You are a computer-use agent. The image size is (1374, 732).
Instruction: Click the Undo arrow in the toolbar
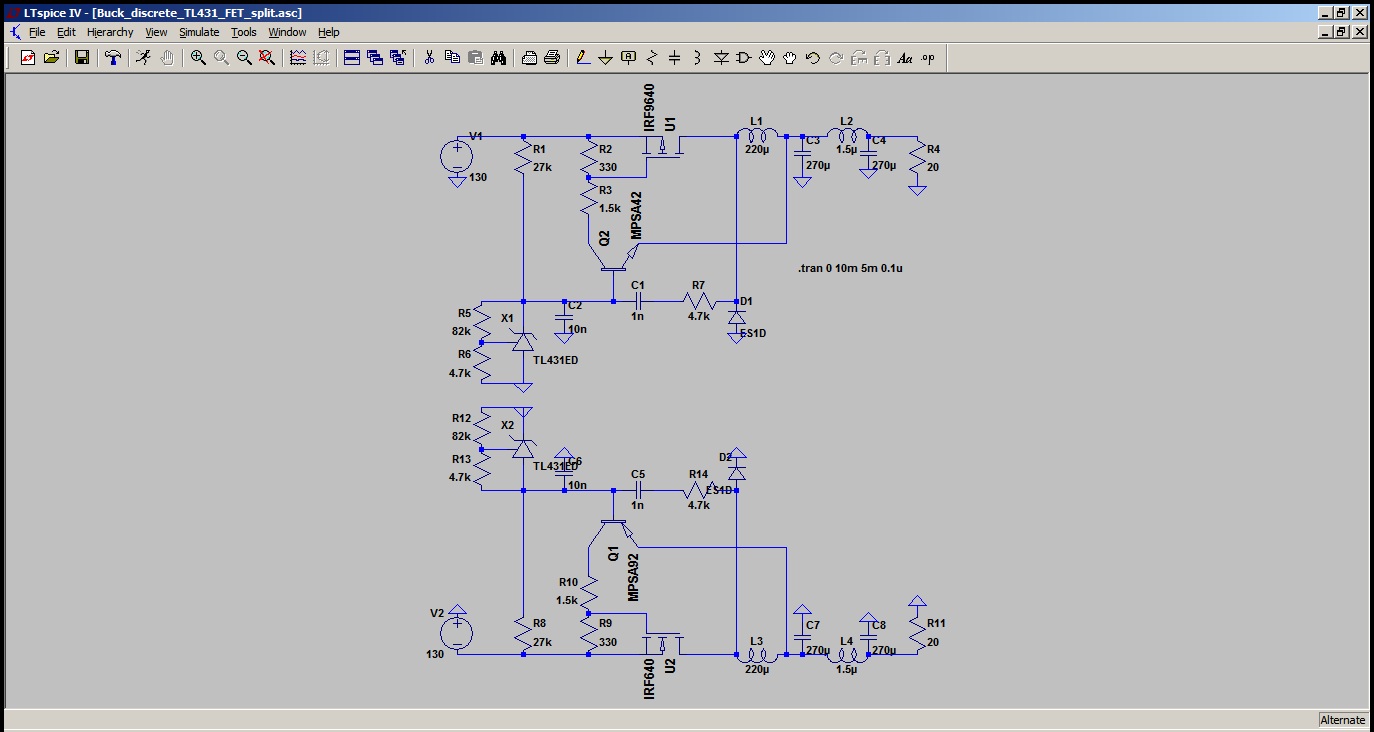pos(812,58)
